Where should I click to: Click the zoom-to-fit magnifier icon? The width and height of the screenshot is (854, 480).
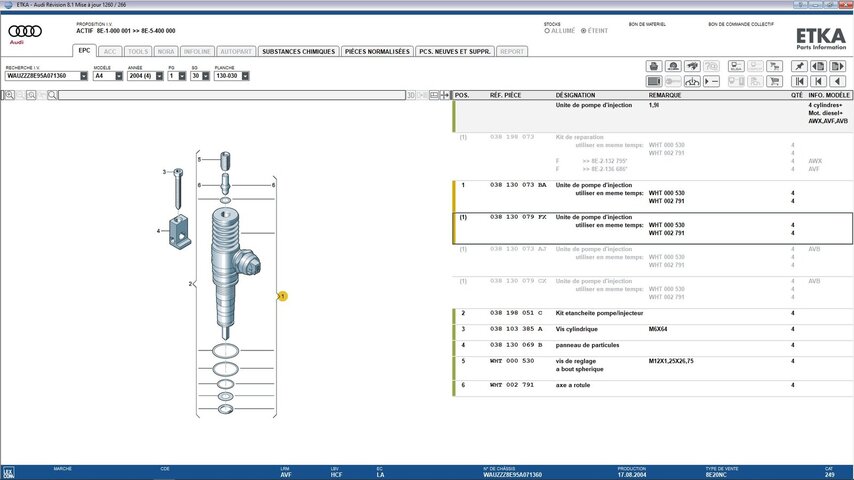click(31, 95)
